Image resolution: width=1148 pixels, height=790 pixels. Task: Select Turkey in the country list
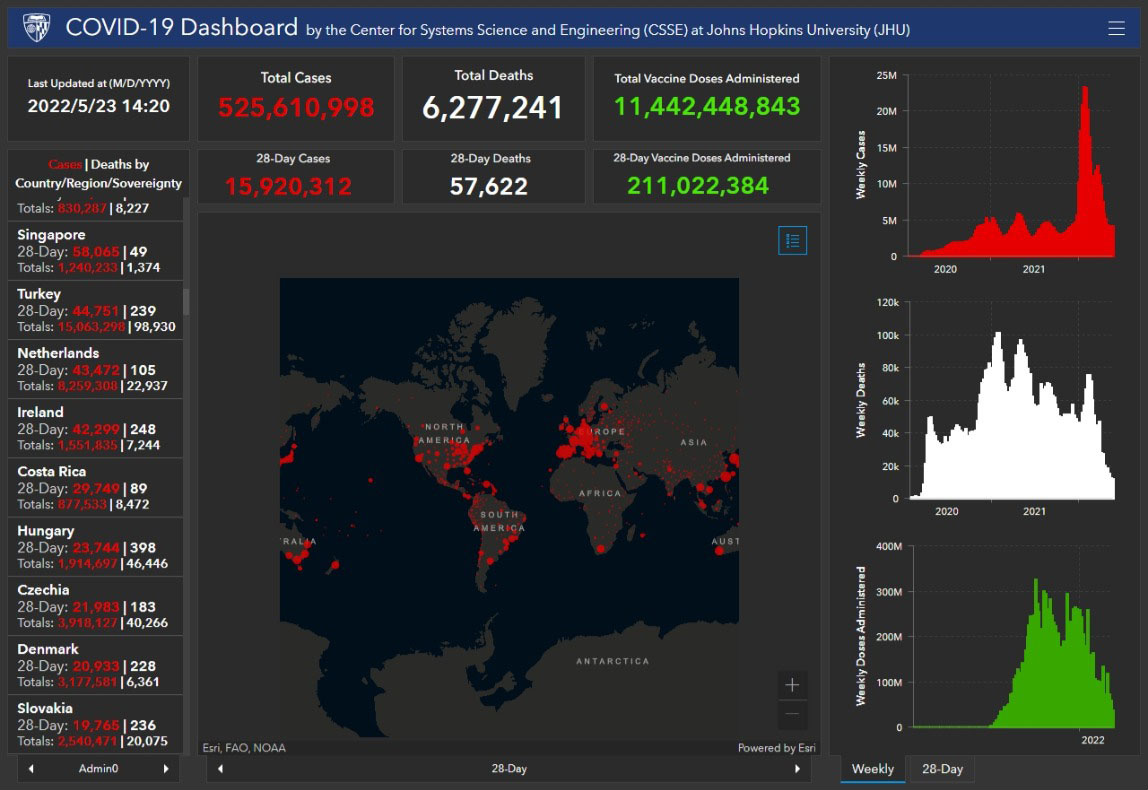click(95, 310)
